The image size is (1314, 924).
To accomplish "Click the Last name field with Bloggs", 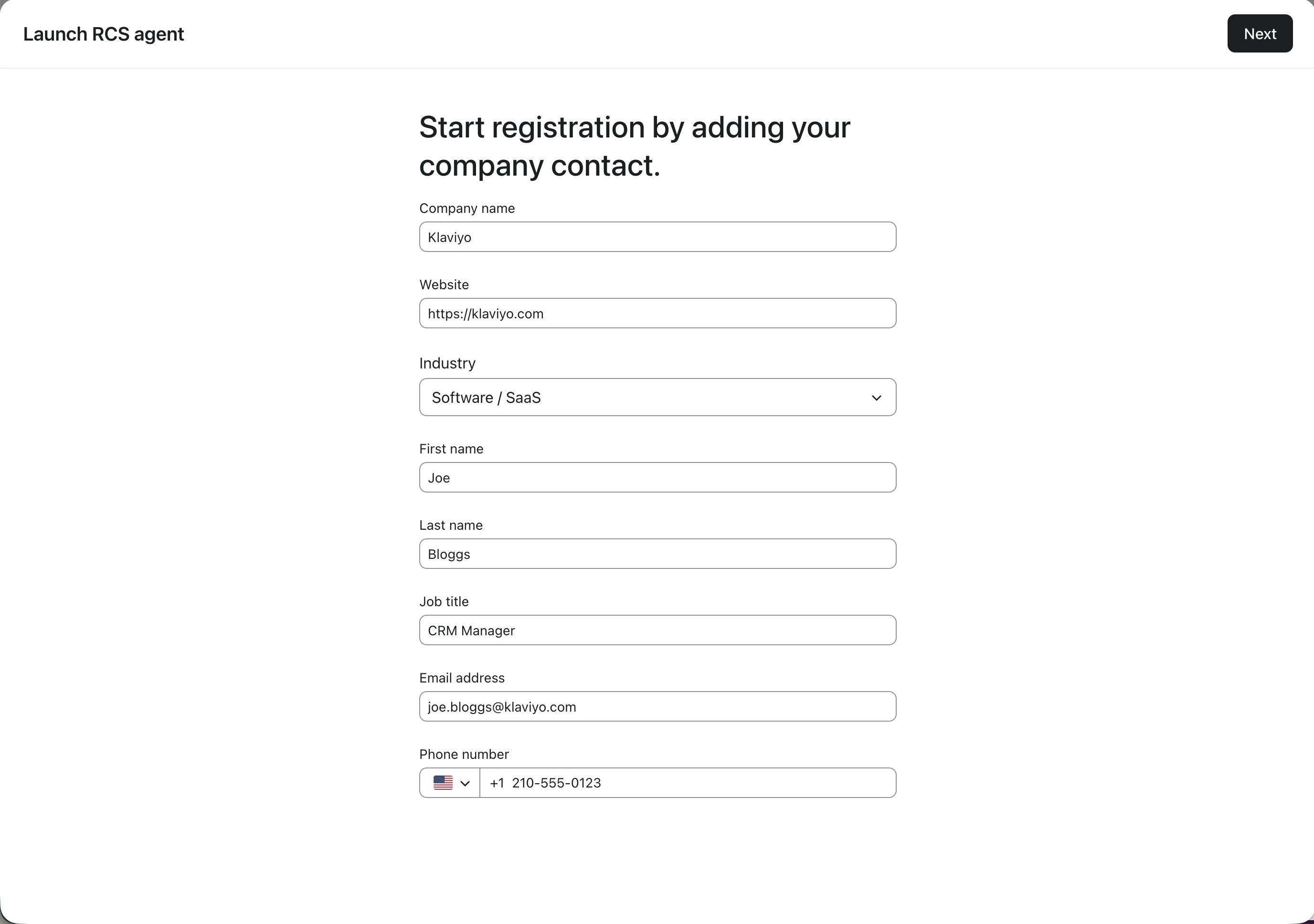I will [657, 554].
